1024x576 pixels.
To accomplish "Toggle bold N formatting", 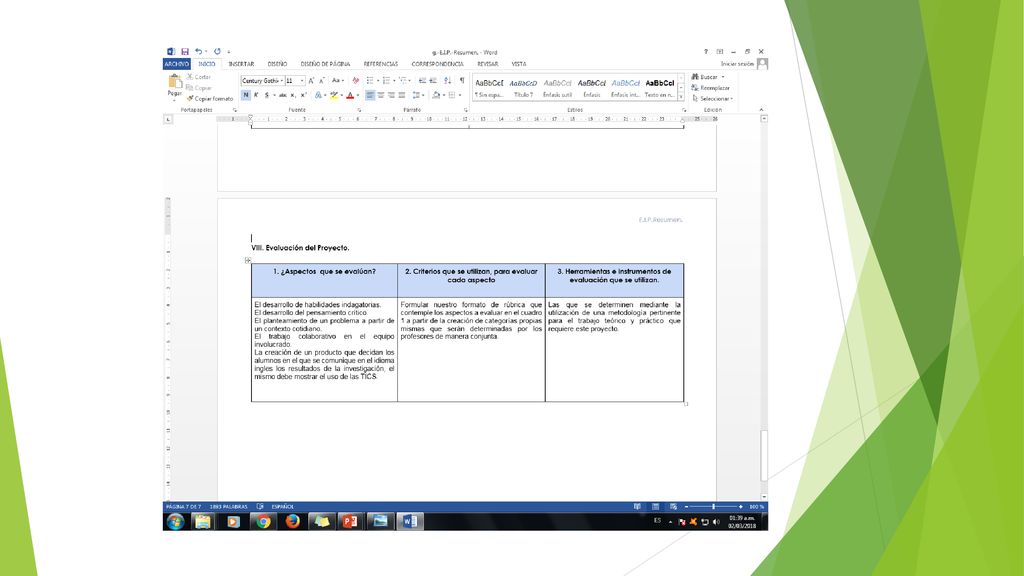I will click(246, 95).
